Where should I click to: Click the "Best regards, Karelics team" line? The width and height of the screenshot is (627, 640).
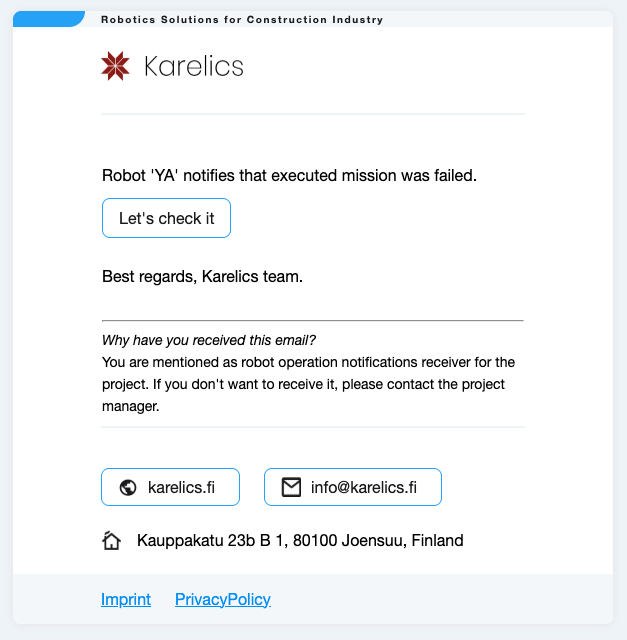point(202,276)
